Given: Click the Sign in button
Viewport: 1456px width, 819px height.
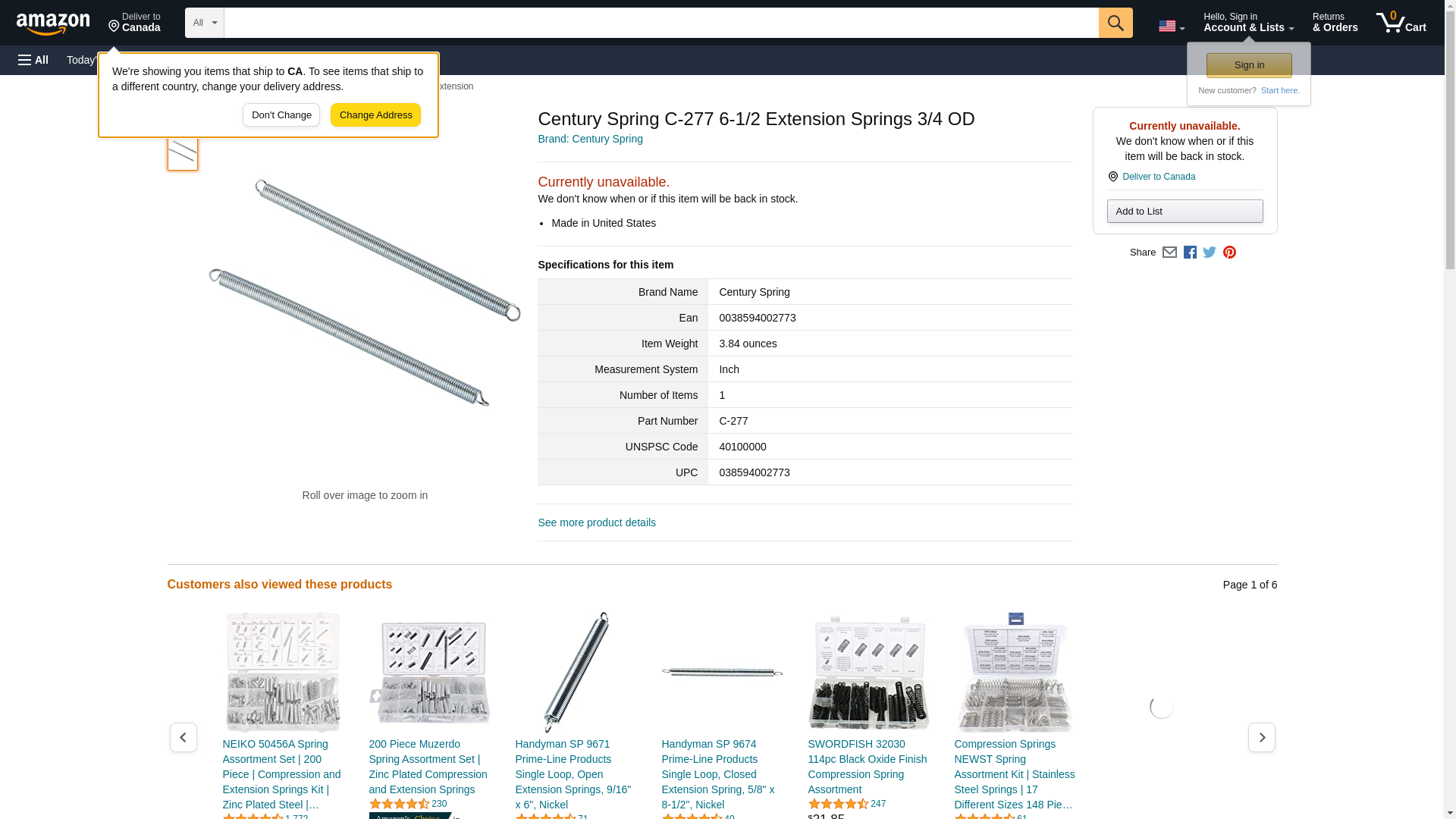Looking at the screenshot, I should (1248, 65).
